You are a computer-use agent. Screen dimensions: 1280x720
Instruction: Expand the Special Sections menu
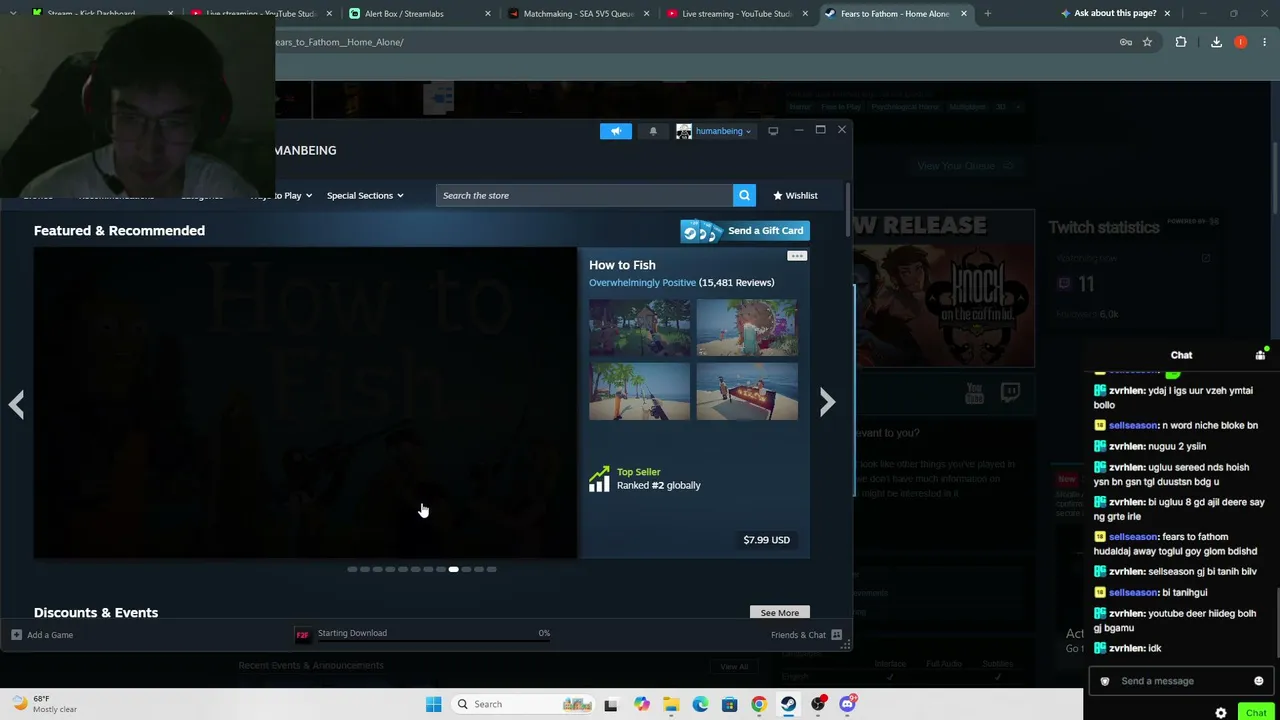(x=365, y=195)
